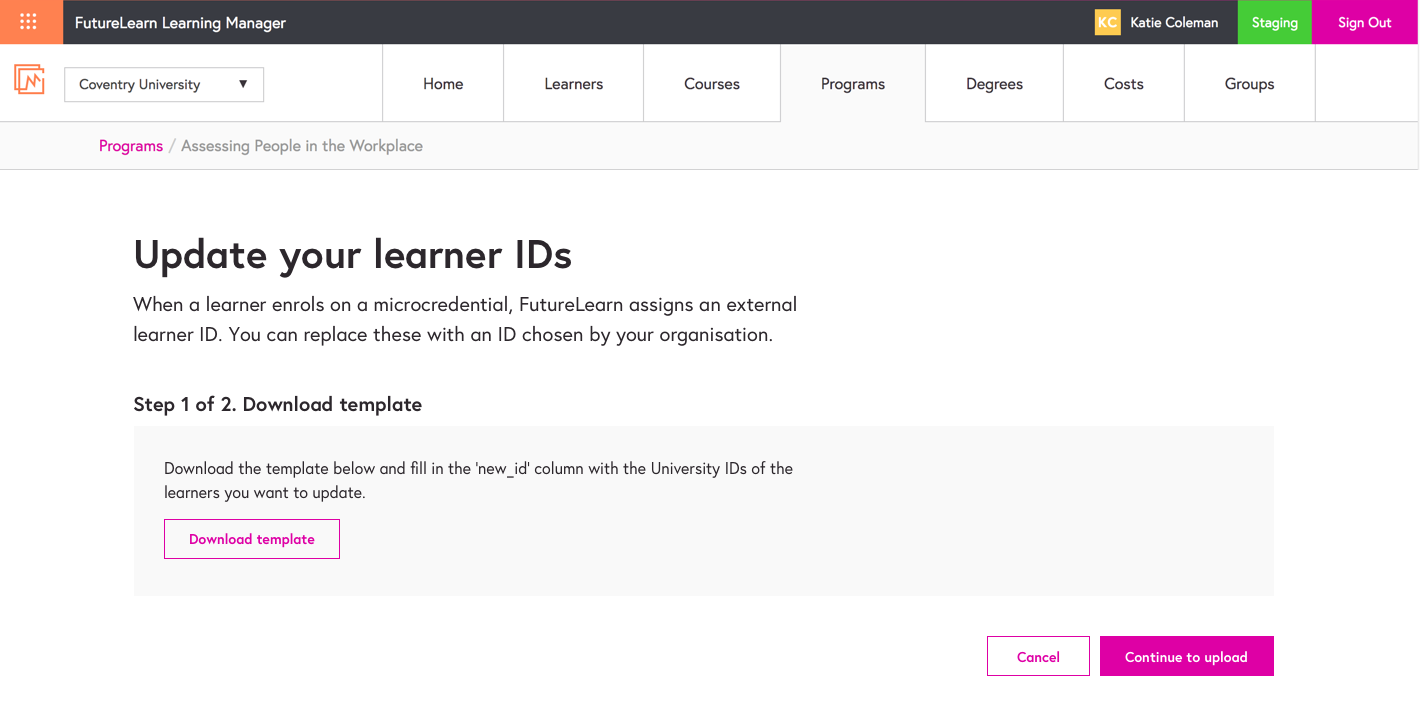Select the Programs tab
1420x708 pixels.
853,84
